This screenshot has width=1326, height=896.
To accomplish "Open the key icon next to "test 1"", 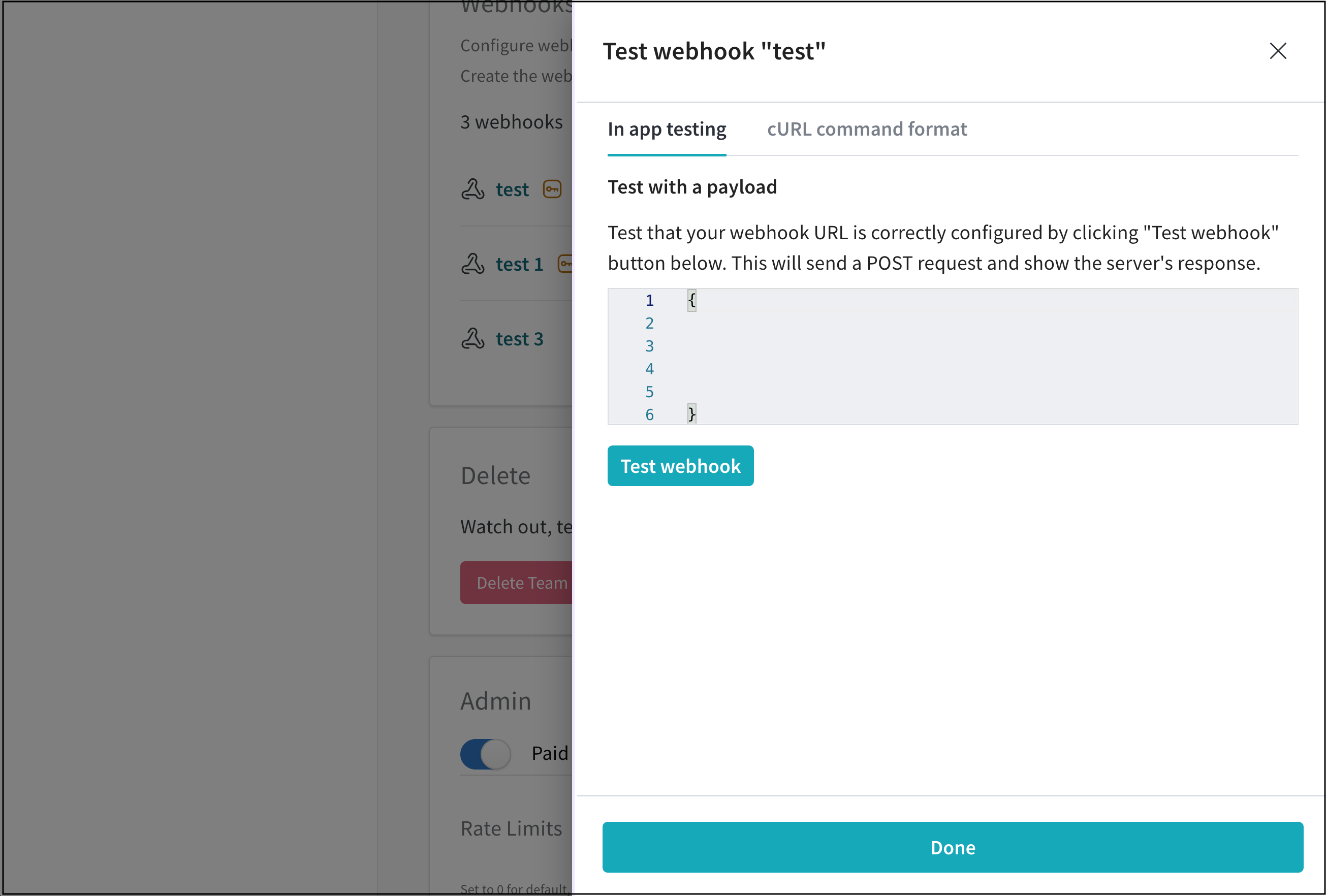I will [x=565, y=264].
